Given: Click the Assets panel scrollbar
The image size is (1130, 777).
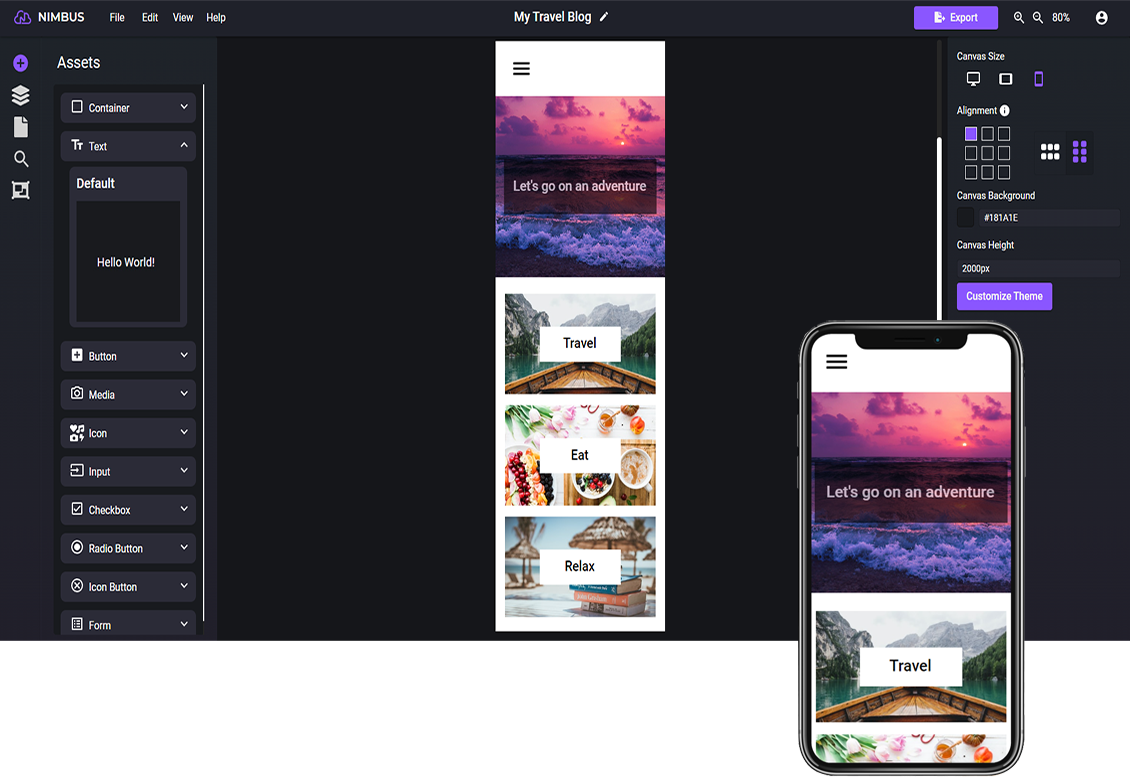Looking at the screenshot, I should (204, 352).
